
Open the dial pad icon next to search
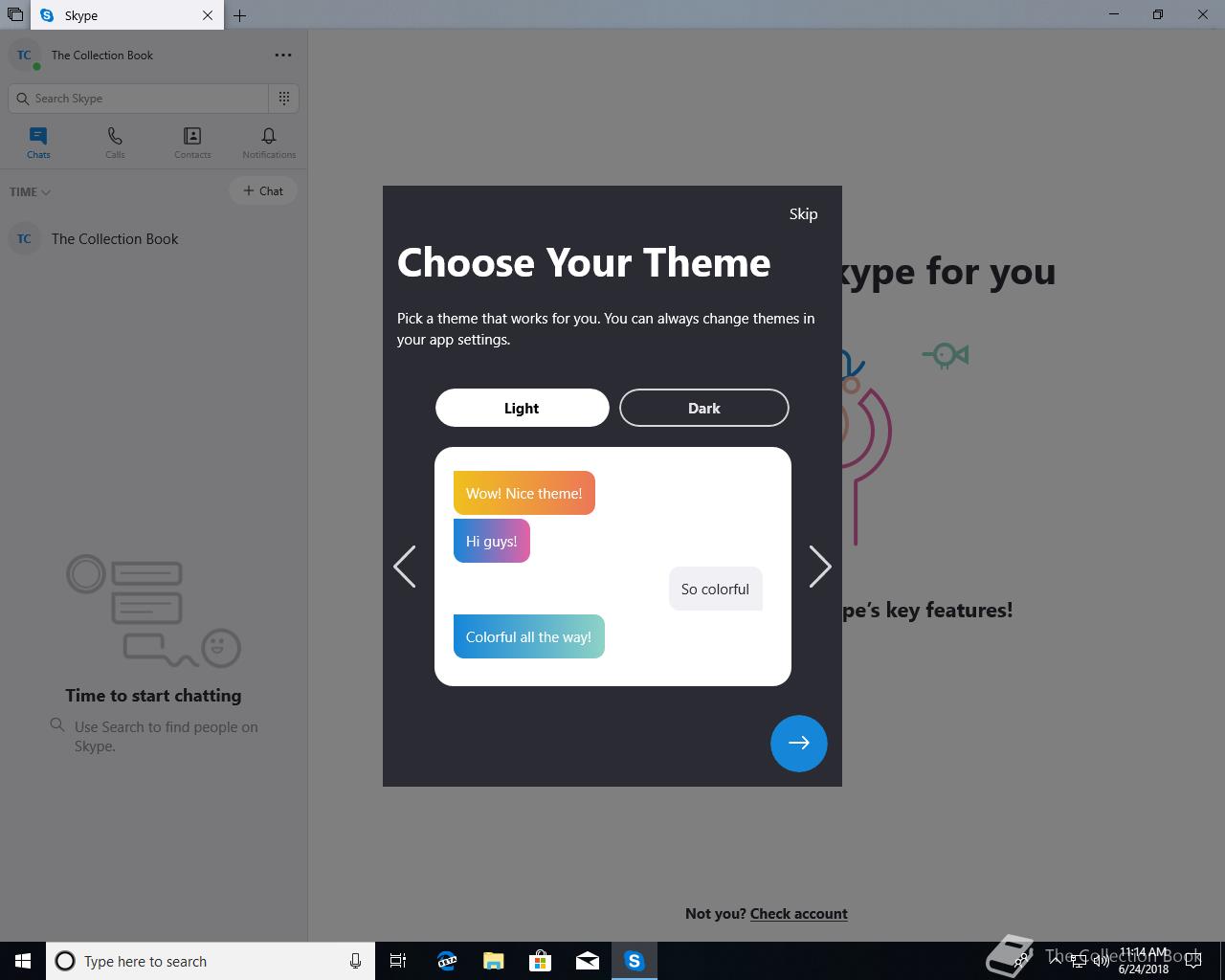[284, 98]
